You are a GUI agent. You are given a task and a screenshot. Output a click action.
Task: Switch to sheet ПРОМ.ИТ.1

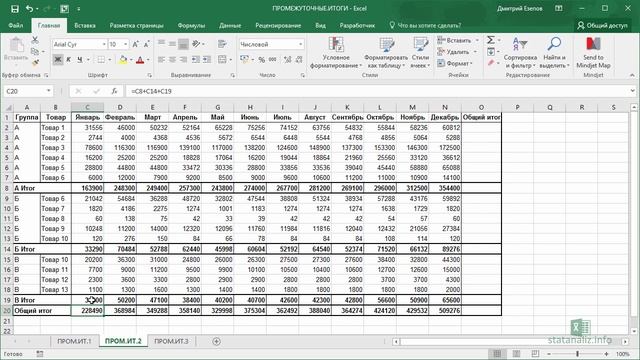[74, 341]
